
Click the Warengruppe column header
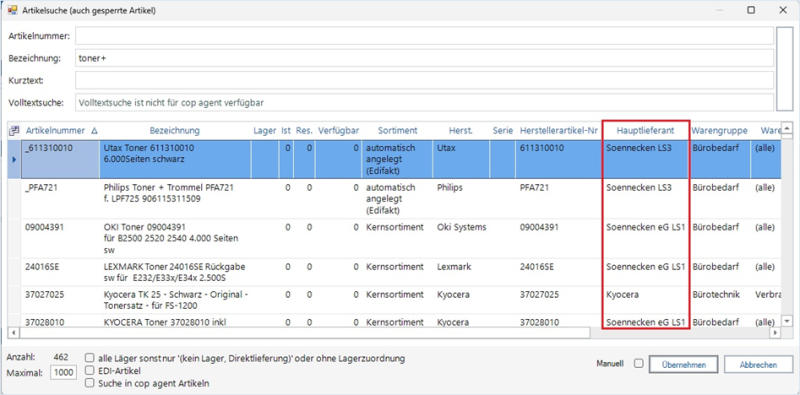[x=719, y=131]
